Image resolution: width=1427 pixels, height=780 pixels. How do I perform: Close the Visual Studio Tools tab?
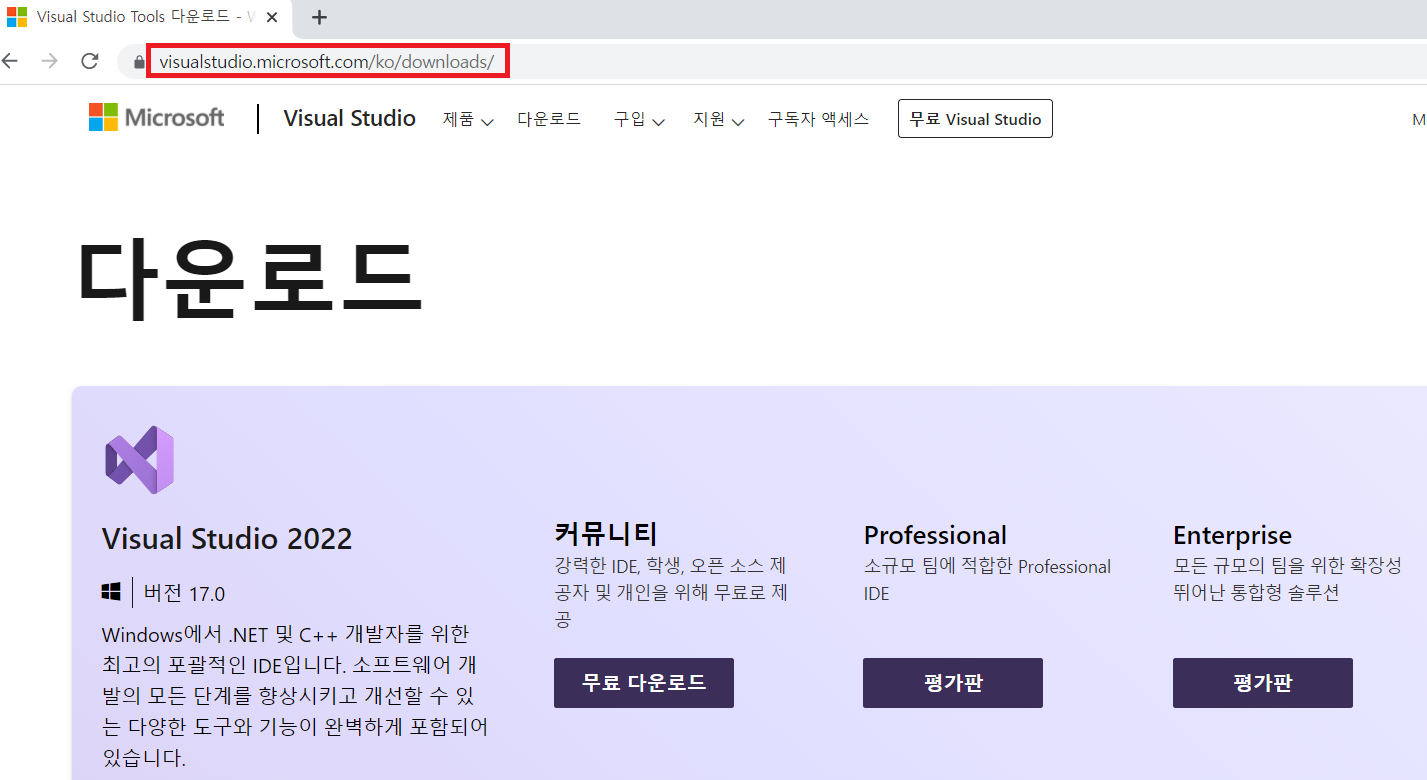click(272, 17)
